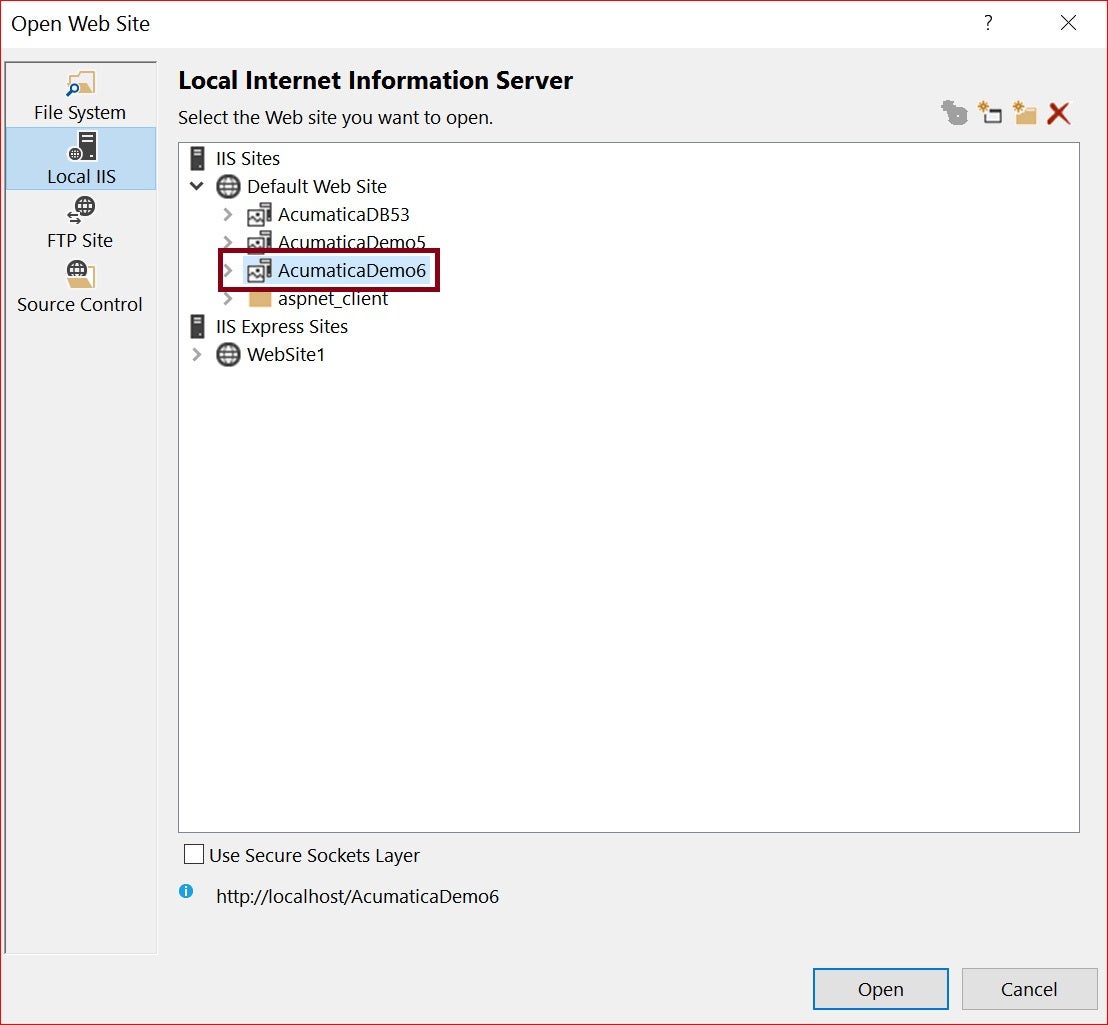Viewport: 1108px width, 1025px height.
Task: Click the Cancel button
Action: [x=1029, y=989]
